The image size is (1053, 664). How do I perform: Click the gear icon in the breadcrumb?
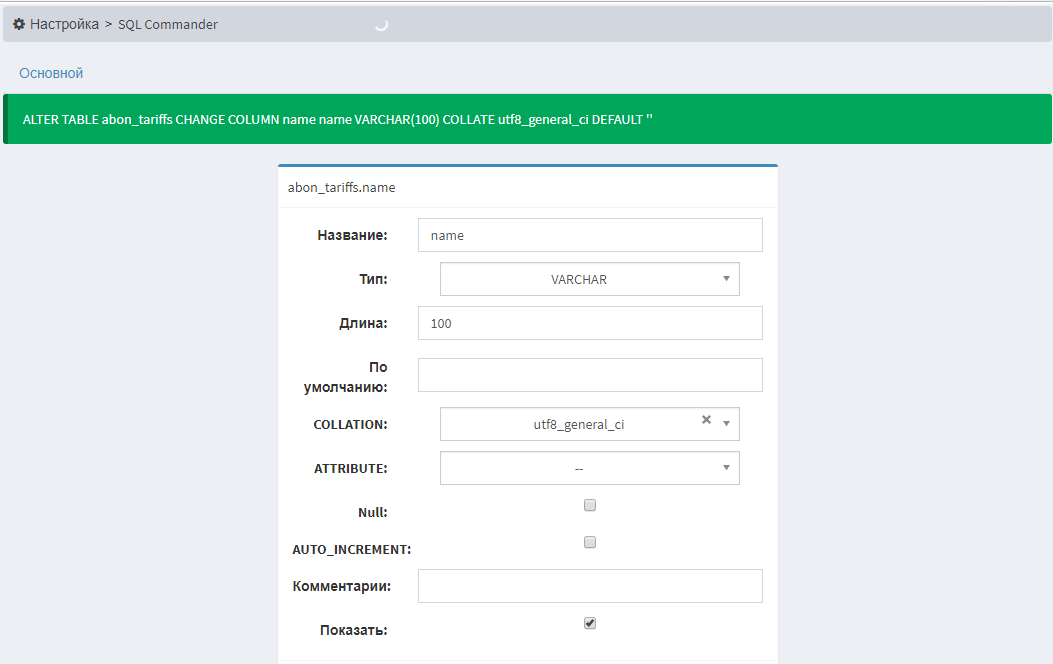point(19,24)
